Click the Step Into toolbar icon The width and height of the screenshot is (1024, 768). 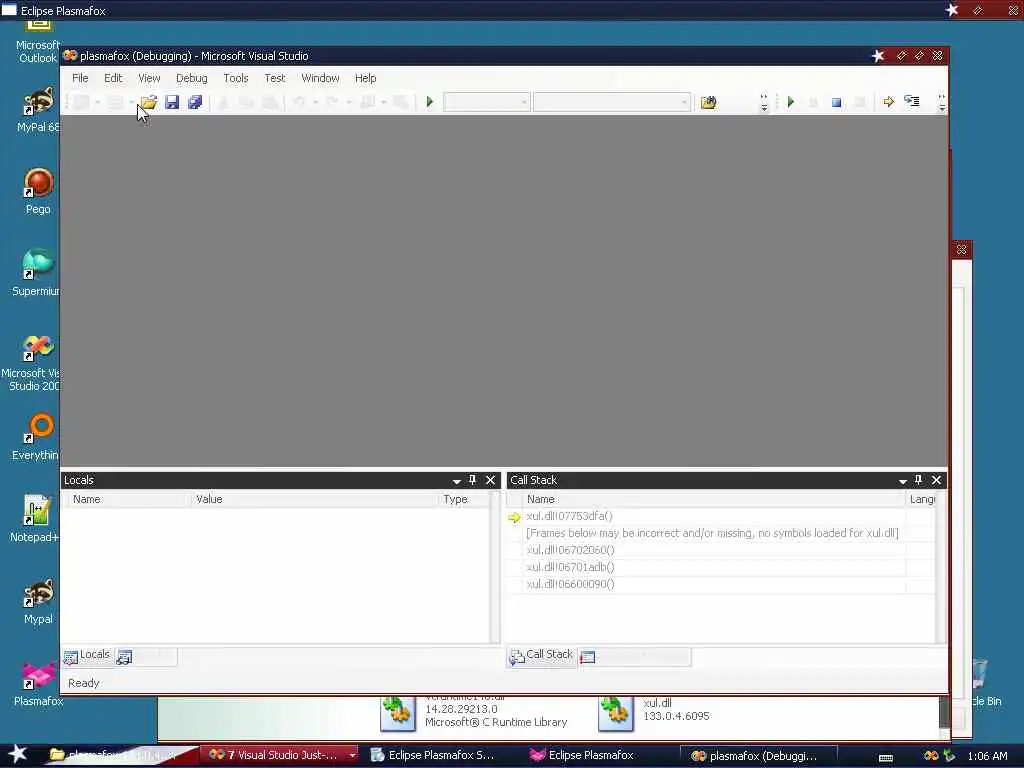point(912,101)
